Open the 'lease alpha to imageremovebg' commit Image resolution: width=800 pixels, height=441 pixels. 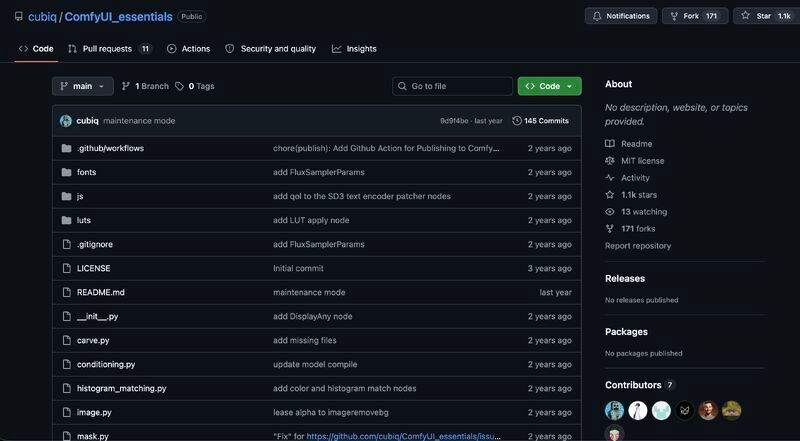point(331,412)
